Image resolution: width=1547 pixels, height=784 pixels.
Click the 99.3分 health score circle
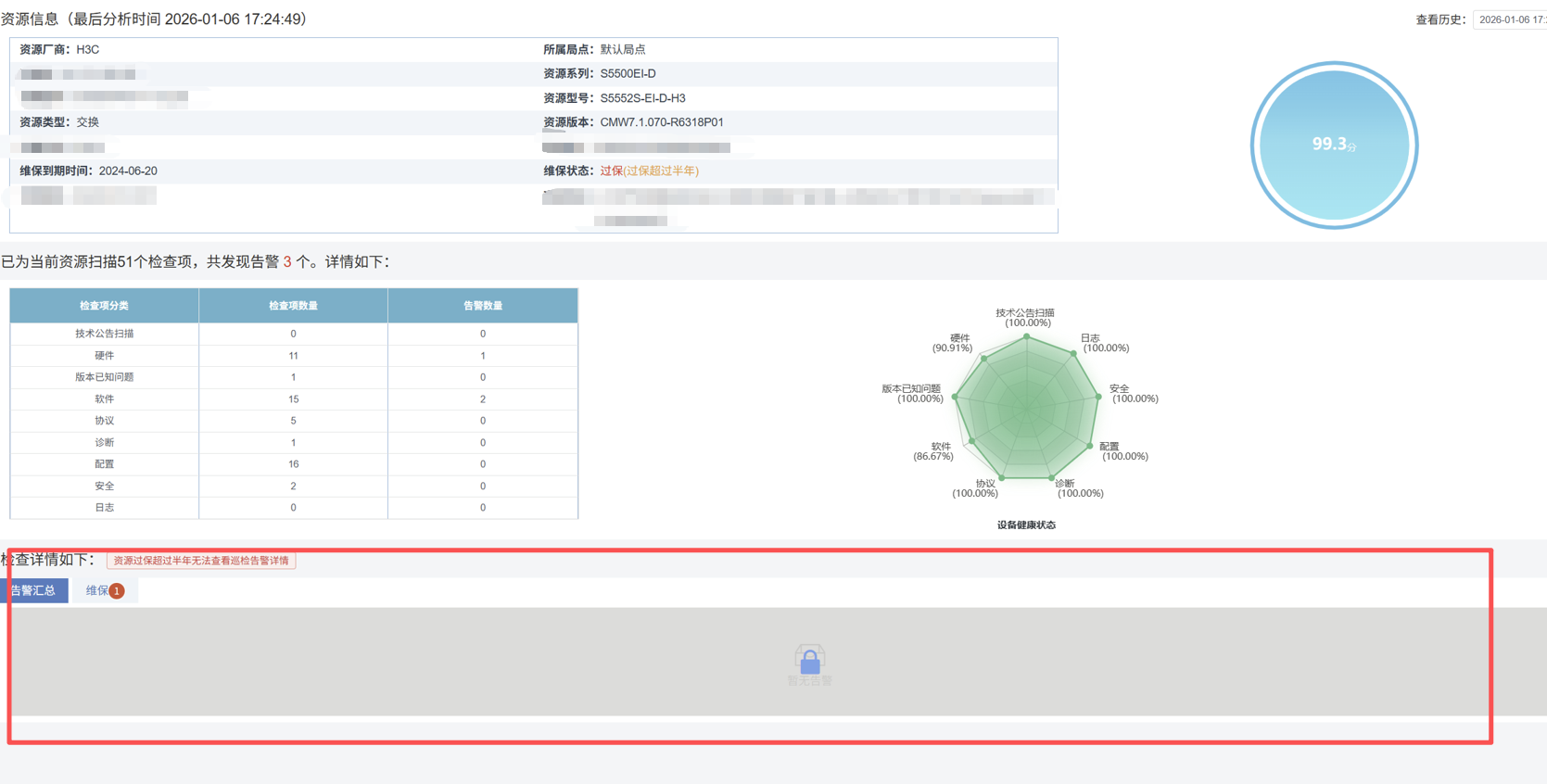(x=1334, y=145)
